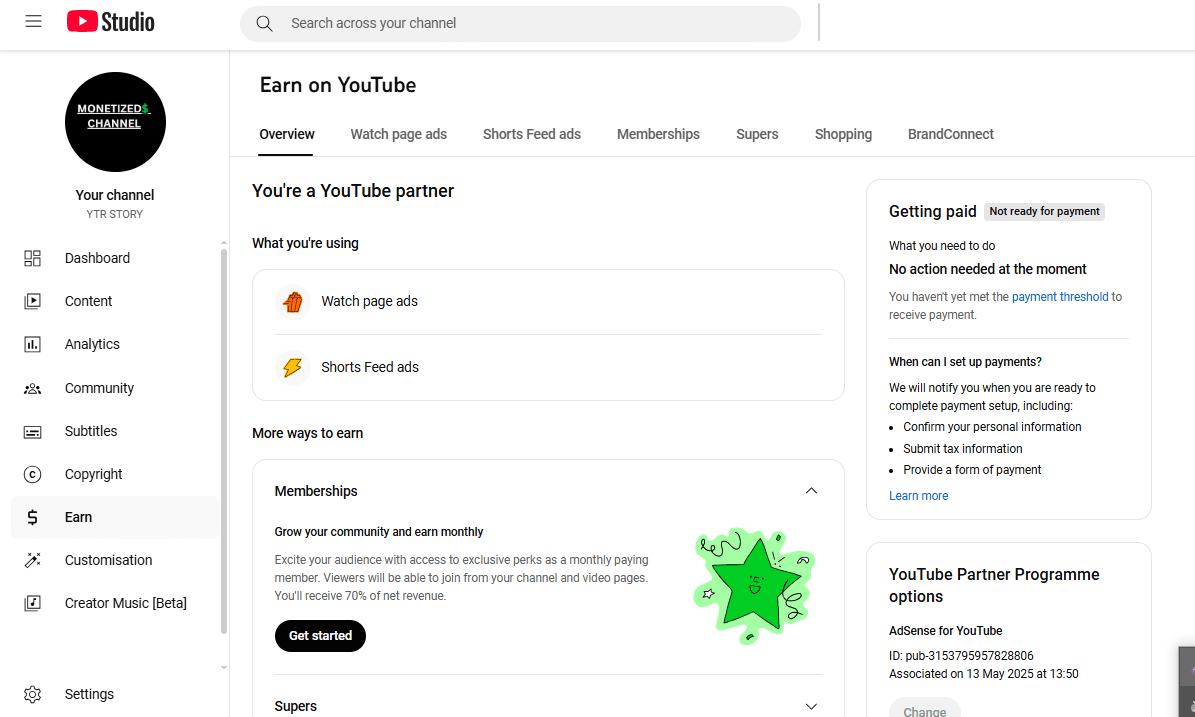Click the Shorts Feed ads lightning icon
1195x717 pixels.
293,367
